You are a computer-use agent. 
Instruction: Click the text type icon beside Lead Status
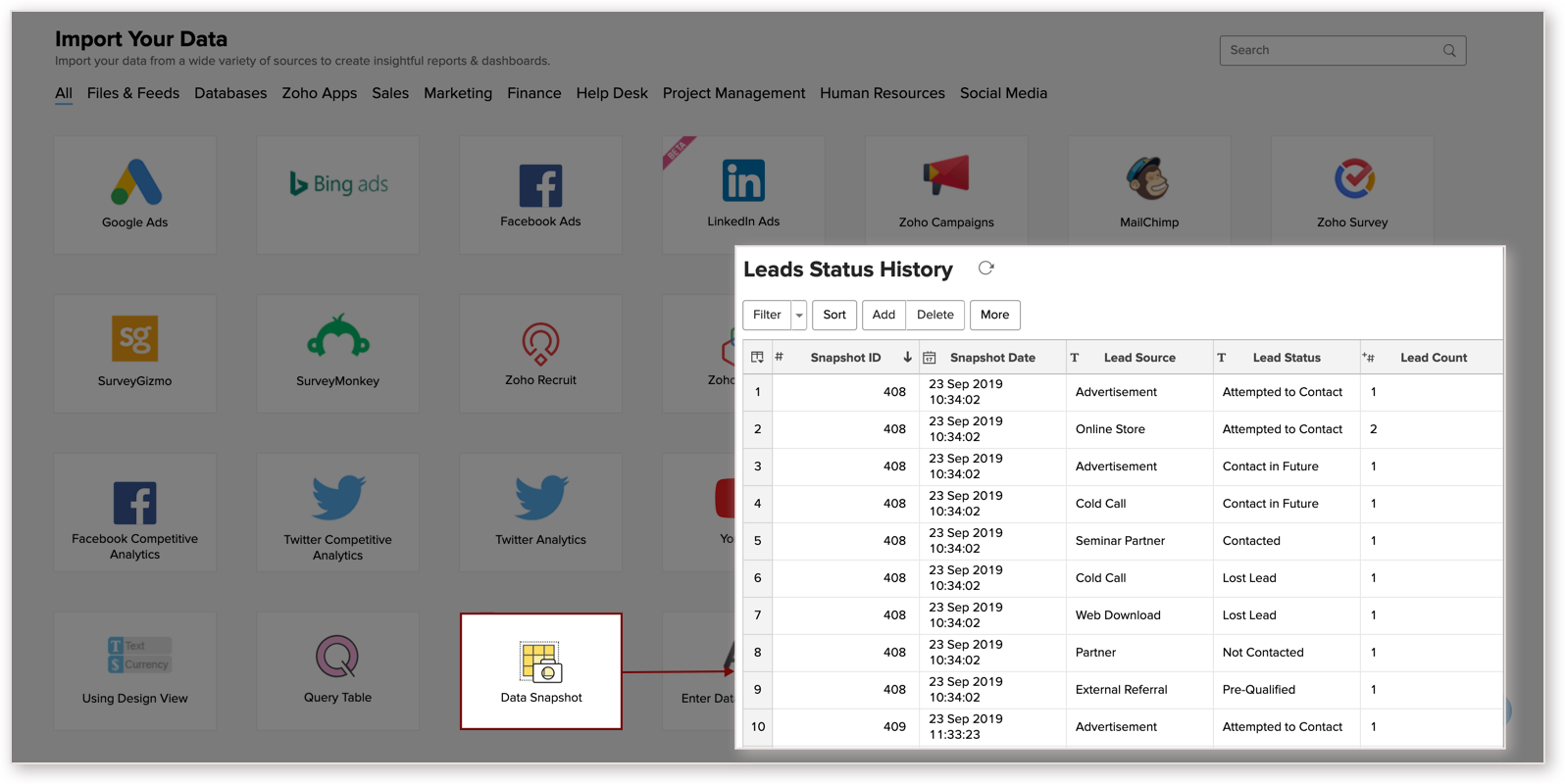(1222, 358)
